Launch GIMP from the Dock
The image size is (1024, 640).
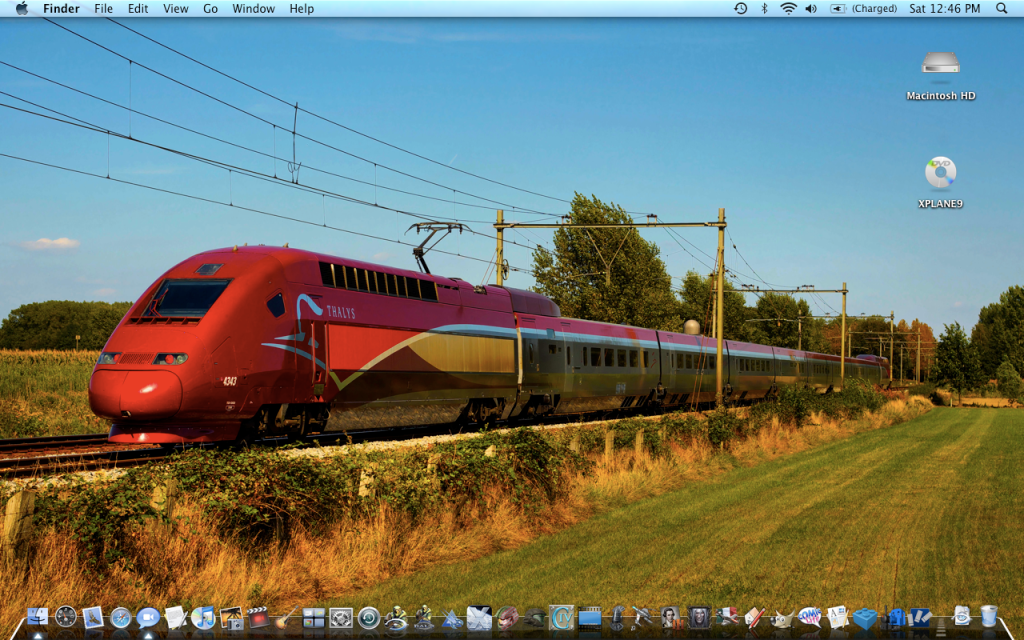[781, 617]
